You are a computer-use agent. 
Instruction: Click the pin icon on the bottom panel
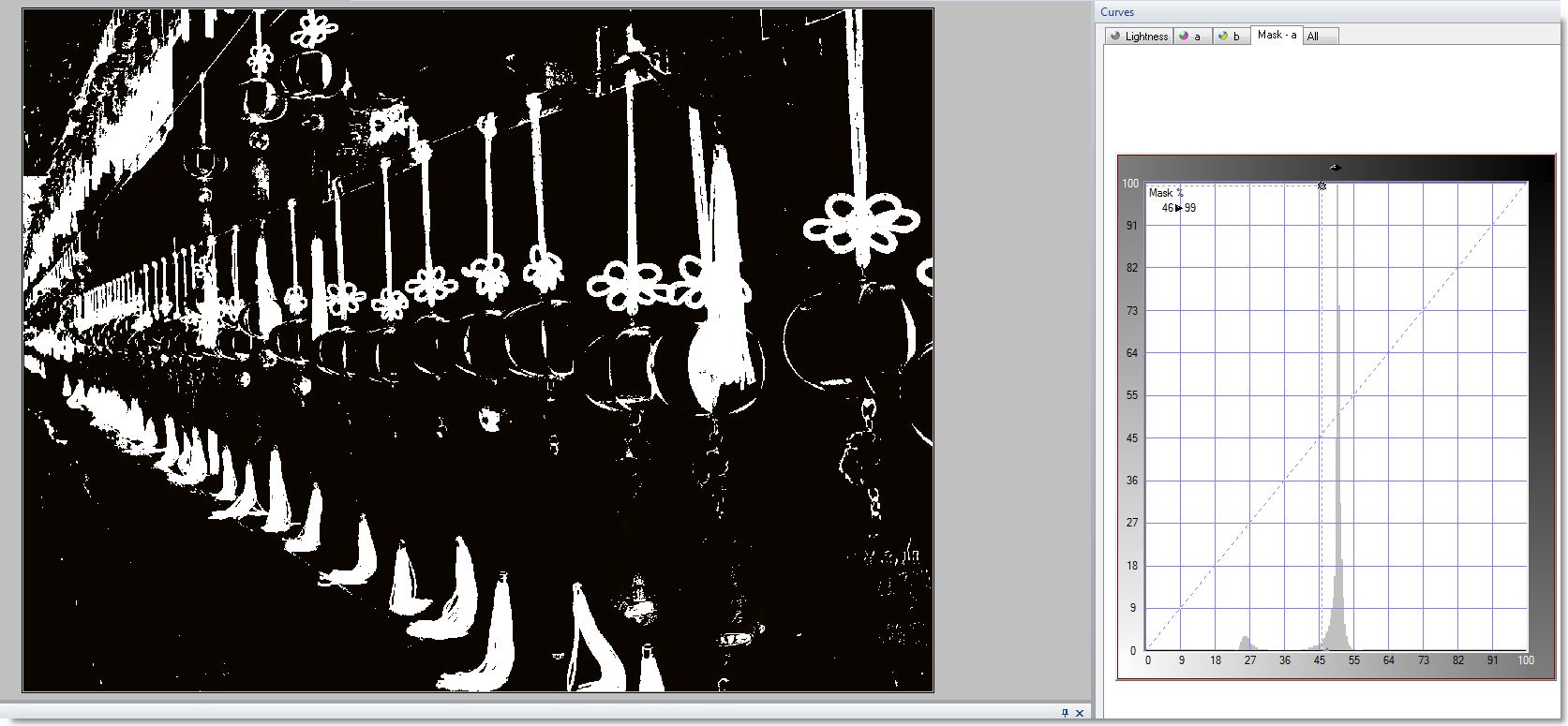pos(1065,713)
